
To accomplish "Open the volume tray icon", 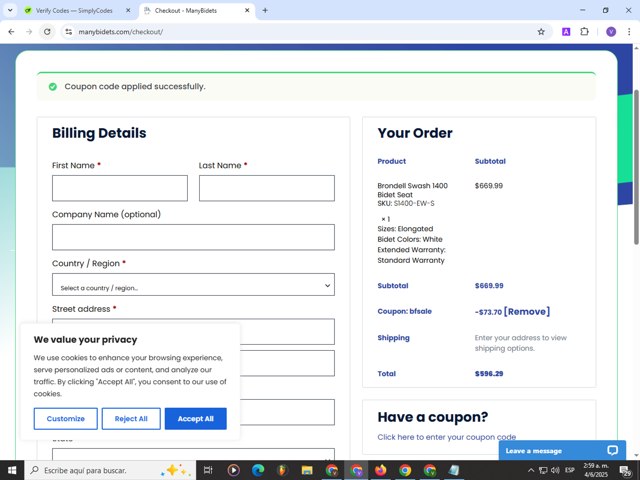I will [x=555, y=470].
